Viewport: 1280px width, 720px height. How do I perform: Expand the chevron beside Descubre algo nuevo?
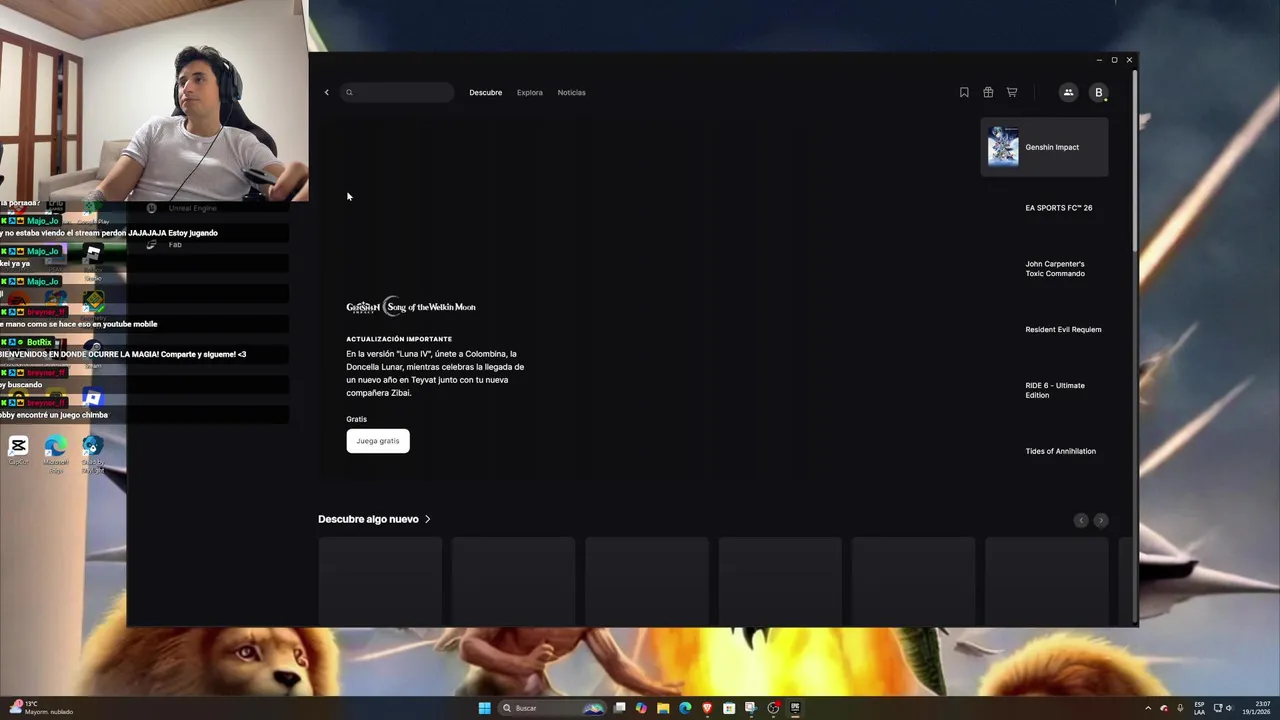[x=428, y=519]
